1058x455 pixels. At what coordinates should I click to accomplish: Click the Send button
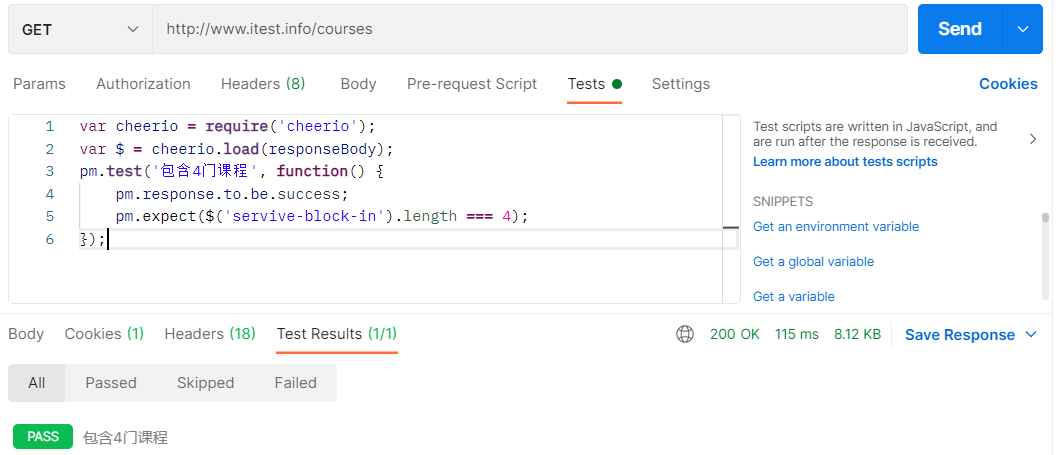pos(959,29)
